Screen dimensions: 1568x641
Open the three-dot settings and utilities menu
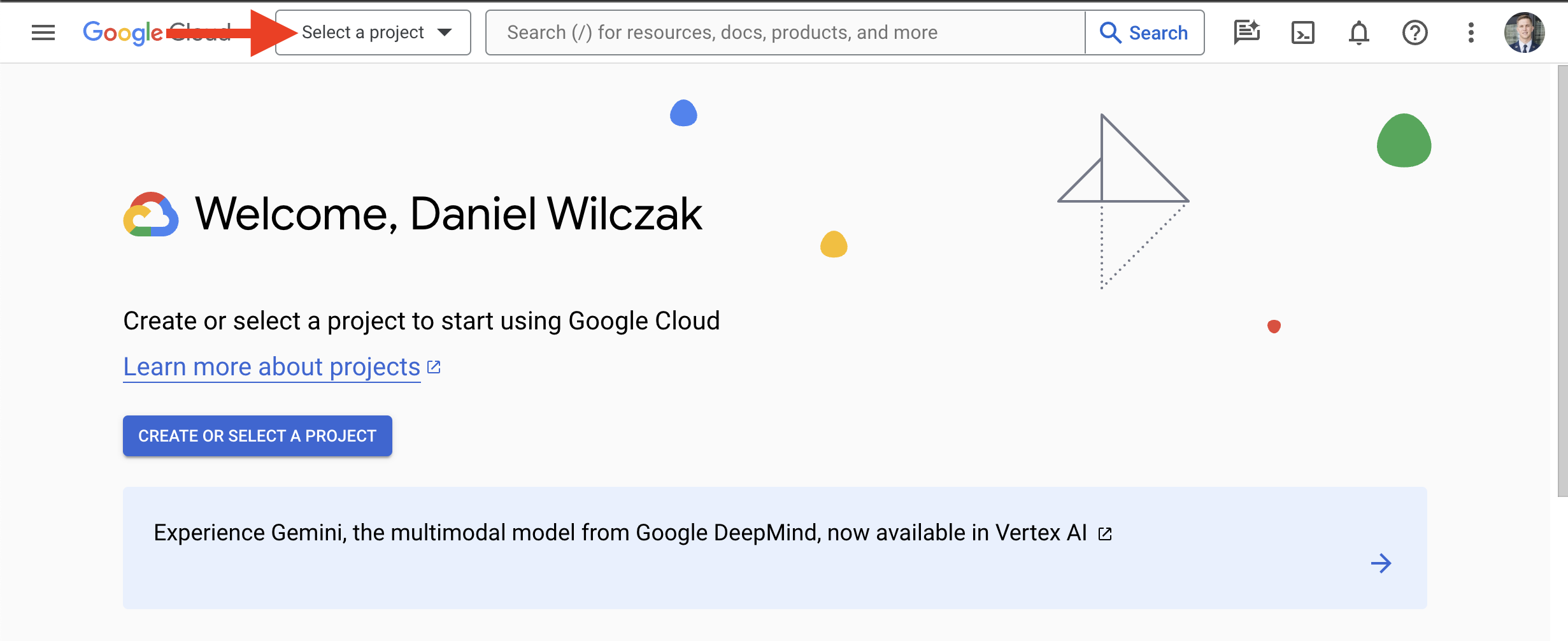[1471, 32]
